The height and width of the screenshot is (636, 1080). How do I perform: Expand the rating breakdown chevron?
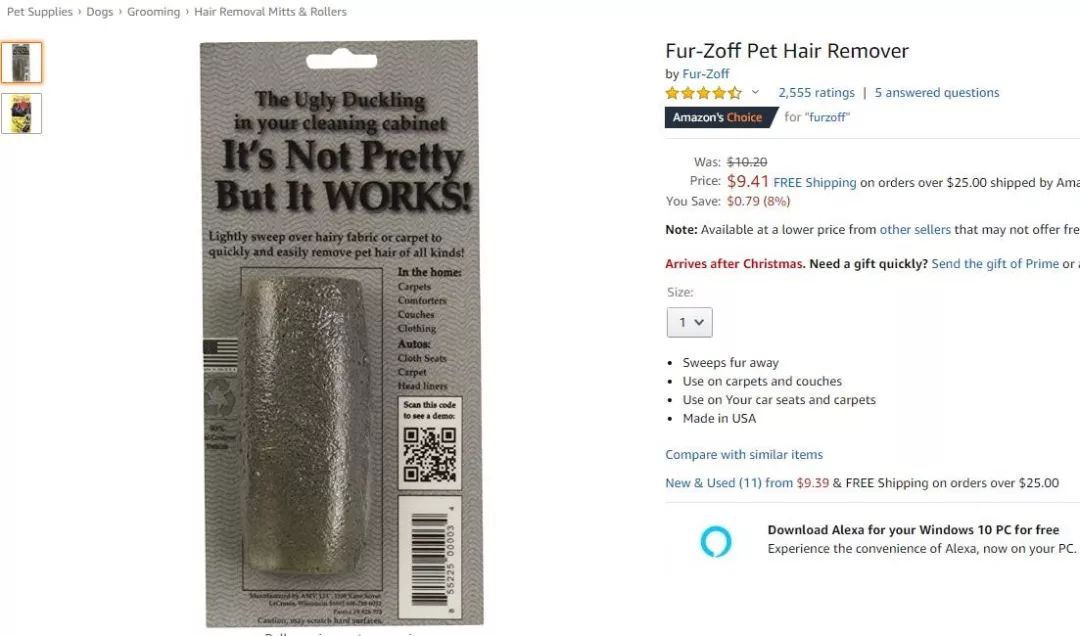click(x=755, y=92)
